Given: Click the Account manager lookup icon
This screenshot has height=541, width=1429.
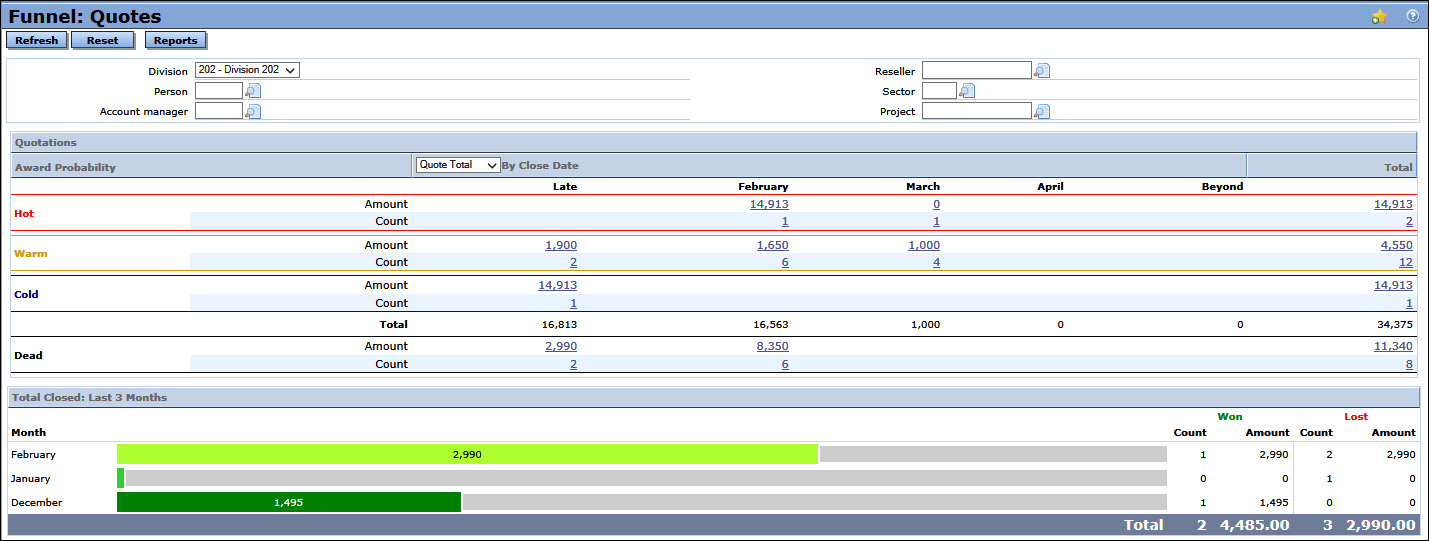Looking at the screenshot, I should click(253, 112).
